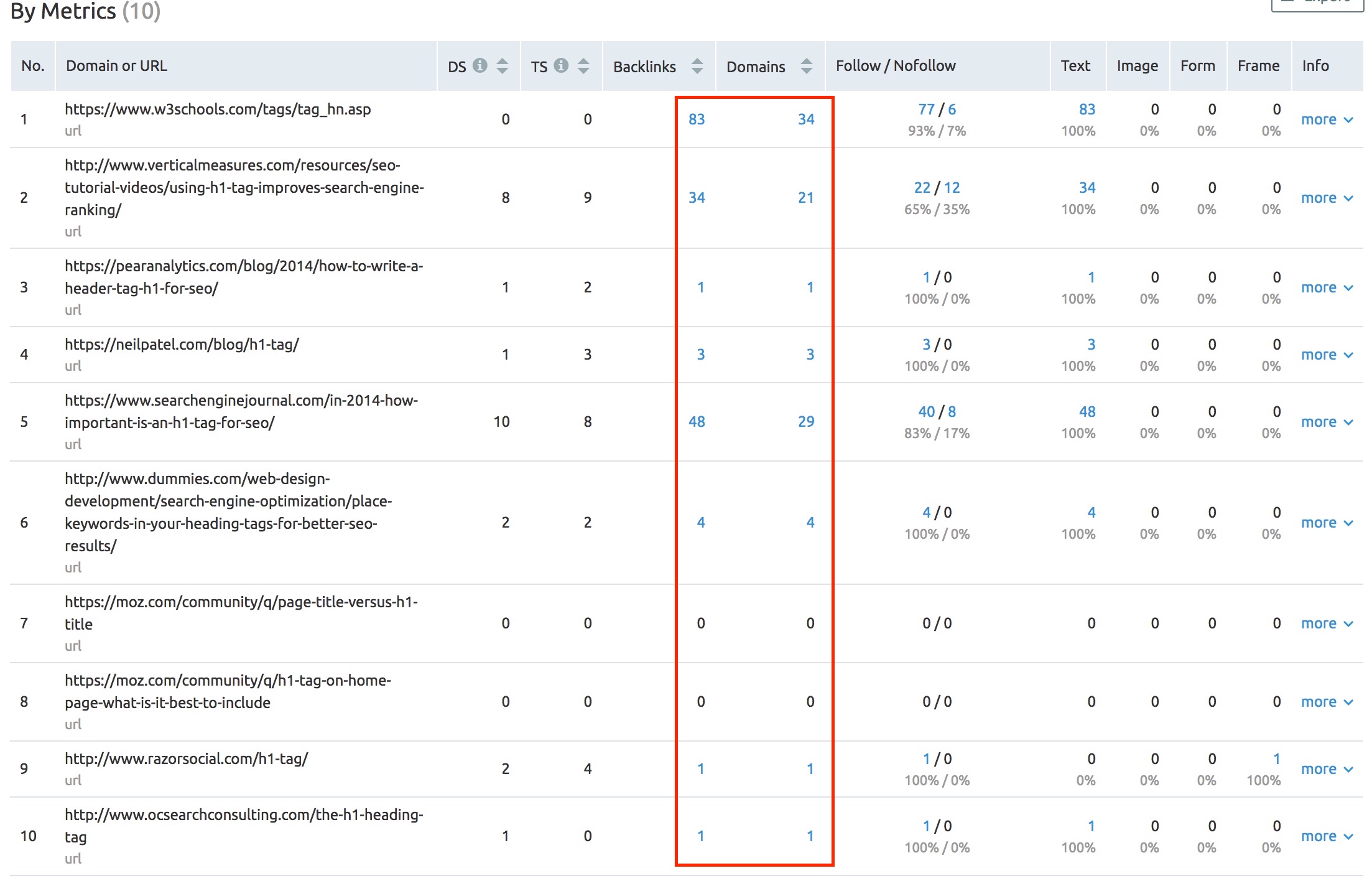Viewport: 1372px width, 881px height.
Task: Click the 34 domains link for w3schools
Action: (807, 119)
